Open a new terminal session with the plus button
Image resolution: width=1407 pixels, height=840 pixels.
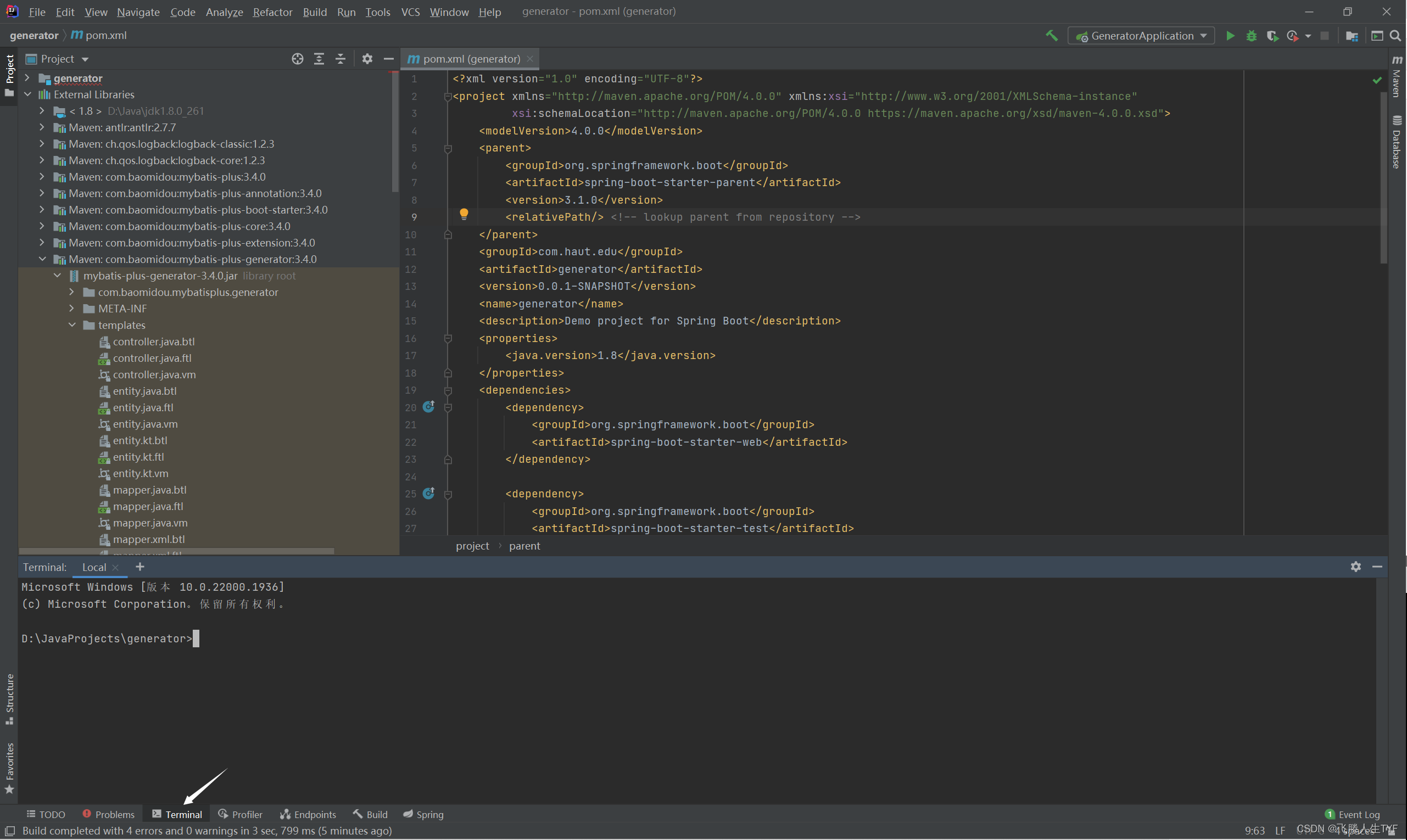(x=139, y=567)
